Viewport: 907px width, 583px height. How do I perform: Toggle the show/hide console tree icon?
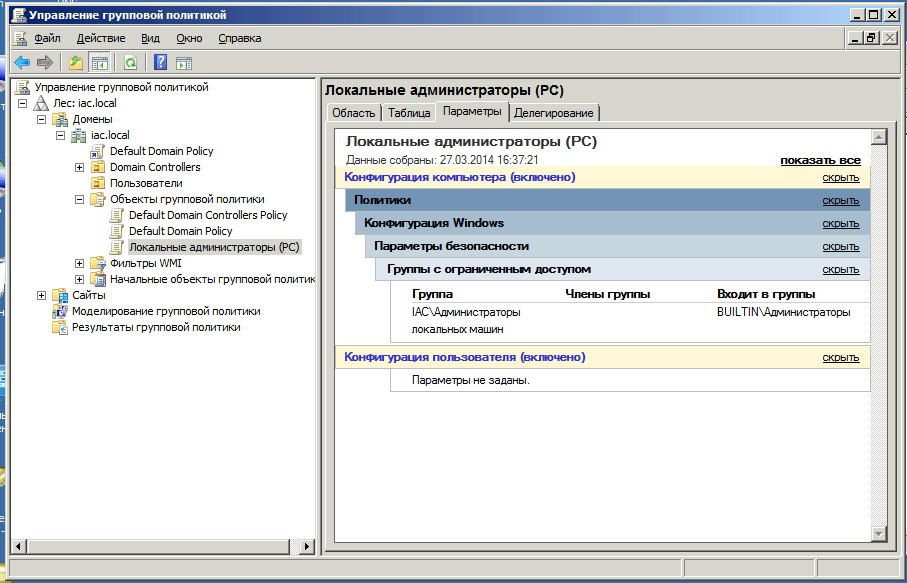(x=100, y=63)
